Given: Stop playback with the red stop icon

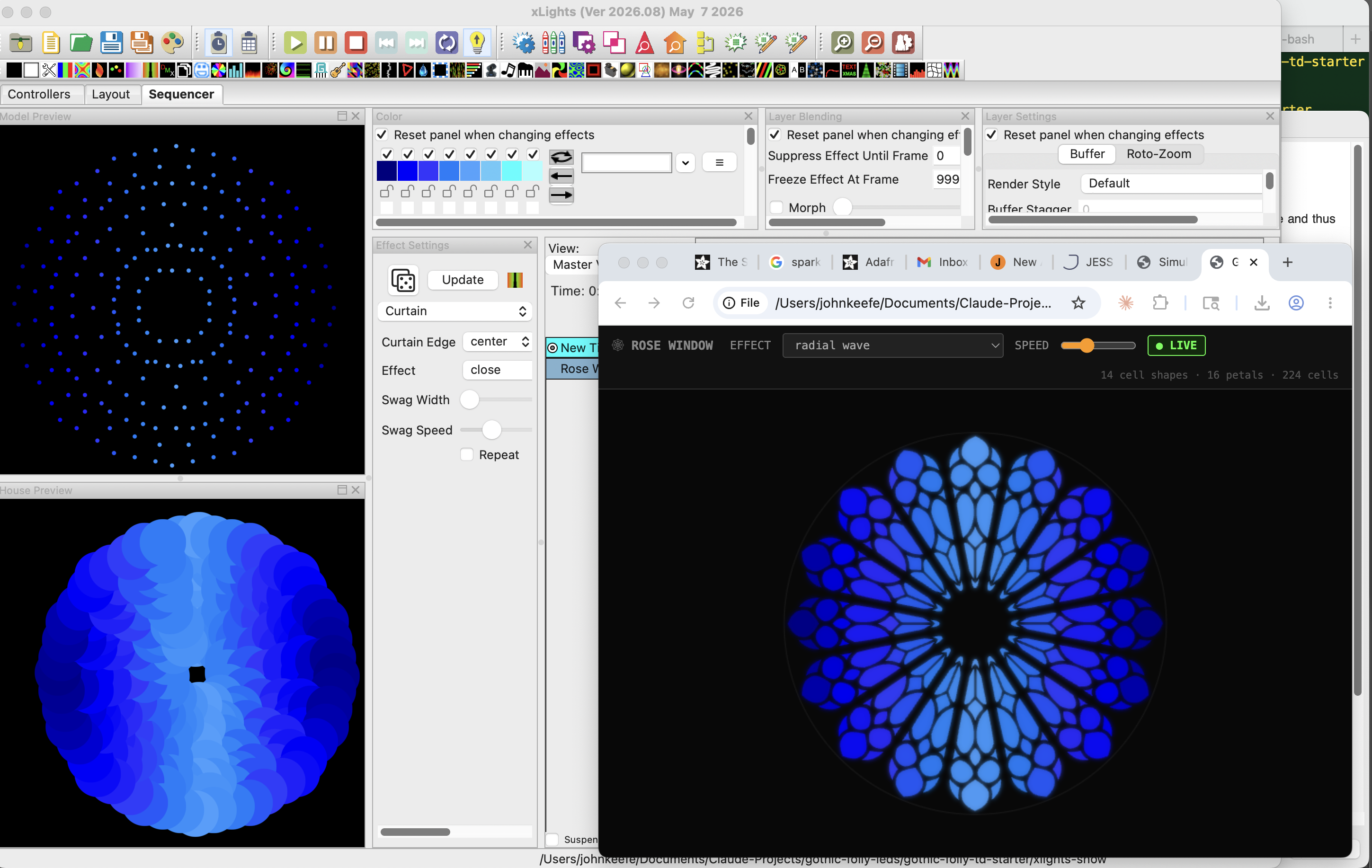Looking at the screenshot, I should pyautogui.click(x=356, y=43).
